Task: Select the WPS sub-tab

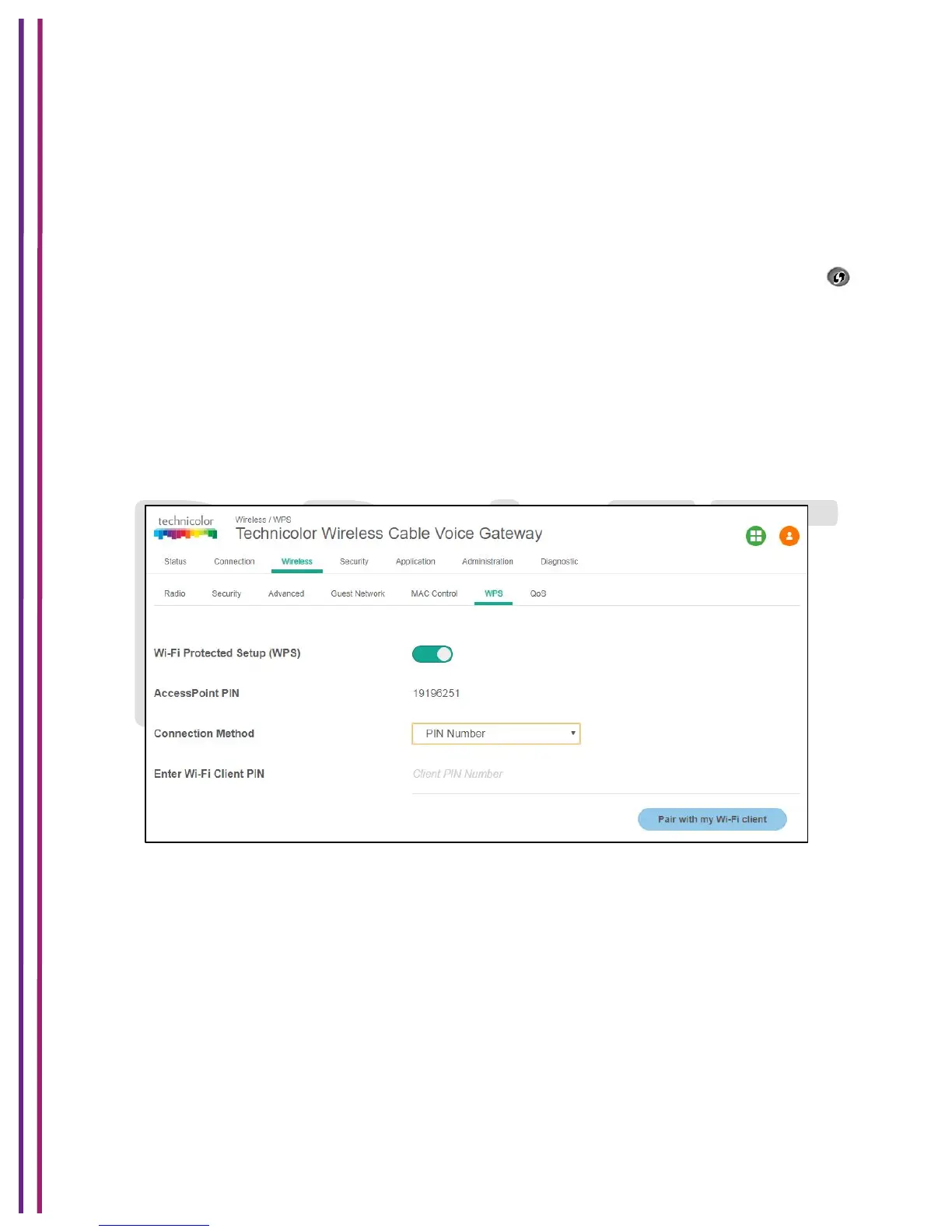Action: (x=493, y=593)
